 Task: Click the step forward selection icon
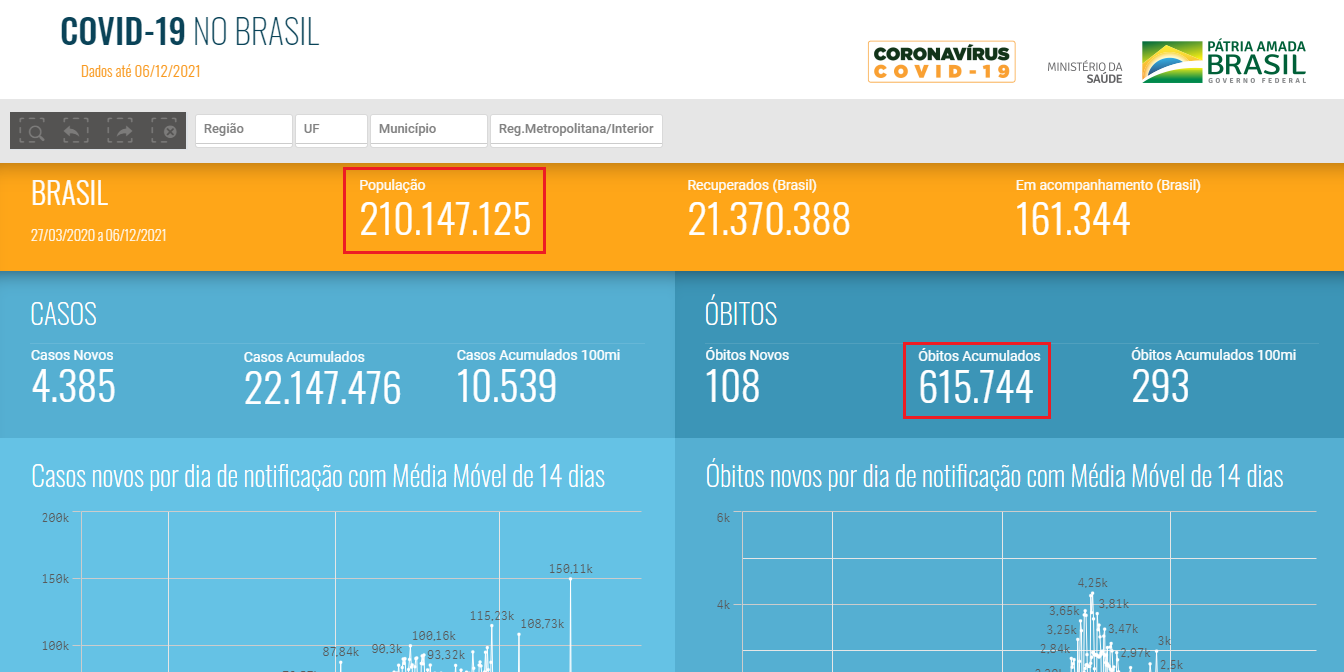[120, 131]
